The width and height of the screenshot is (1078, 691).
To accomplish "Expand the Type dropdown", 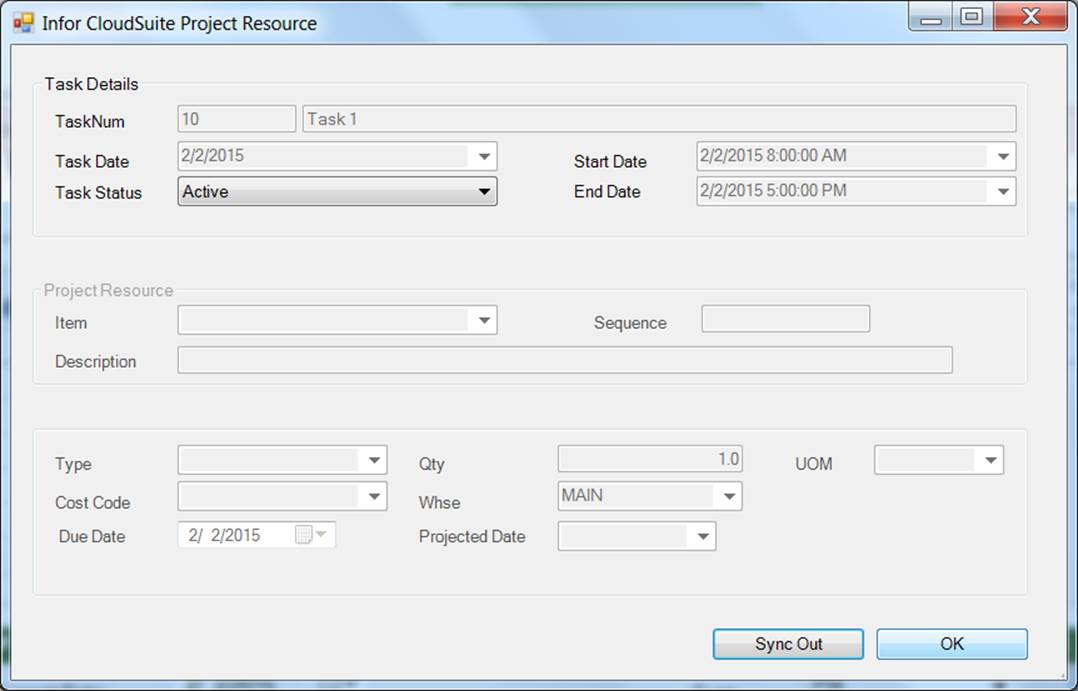I will pyautogui.click(x=374, y=460).
